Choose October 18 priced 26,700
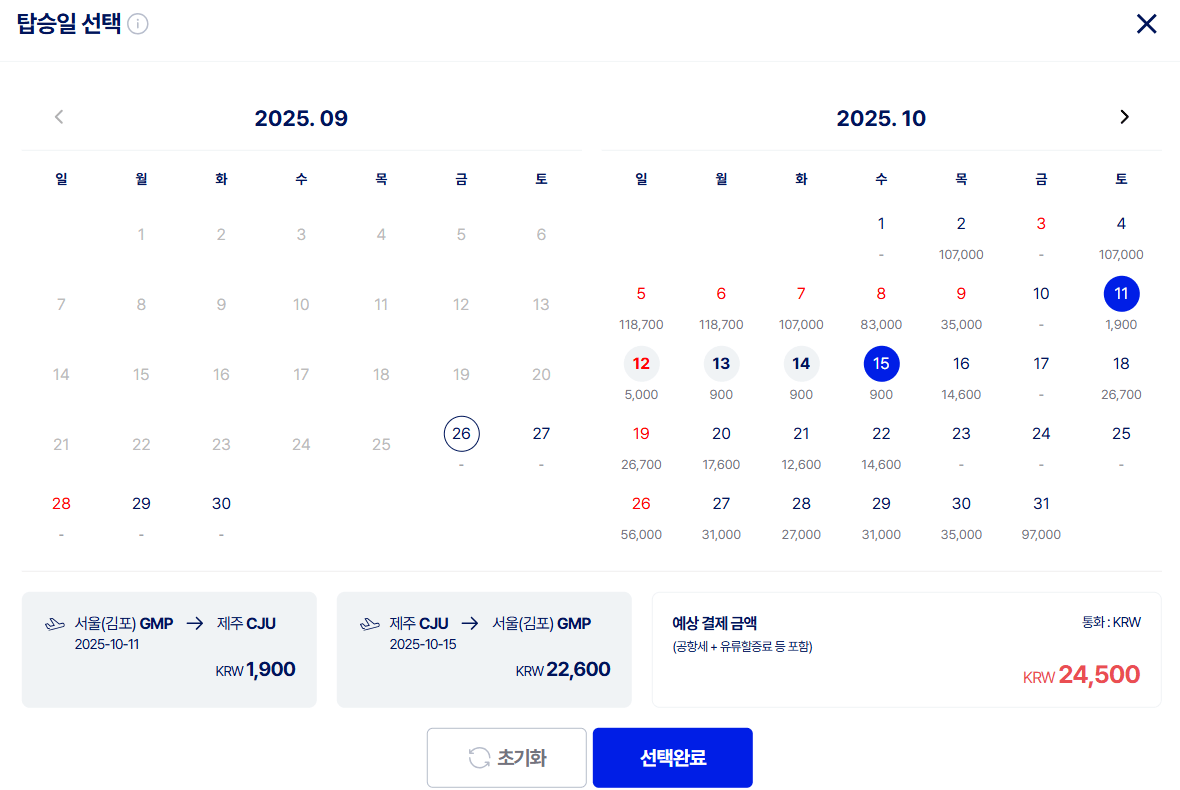This screenshot has height=790, width=1180. tap(1121, 363)
